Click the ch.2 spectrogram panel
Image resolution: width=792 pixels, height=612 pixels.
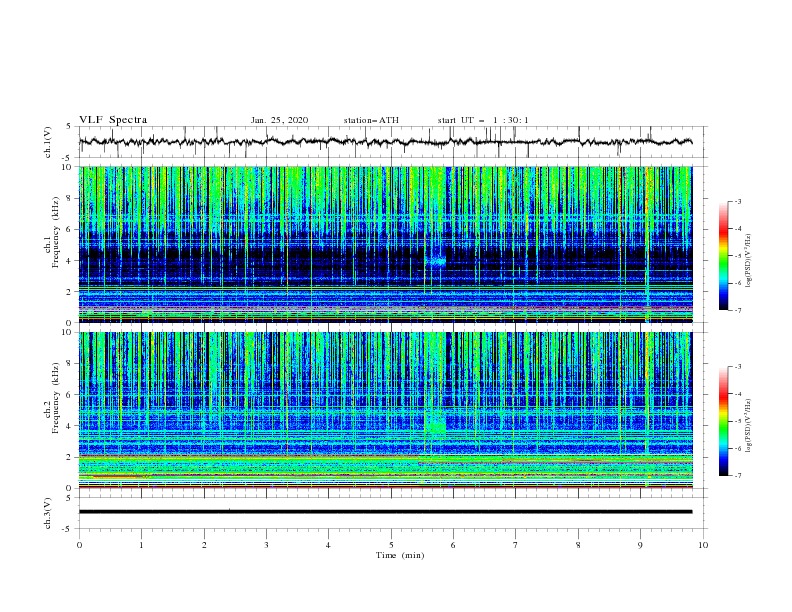(x=385, y=410)
